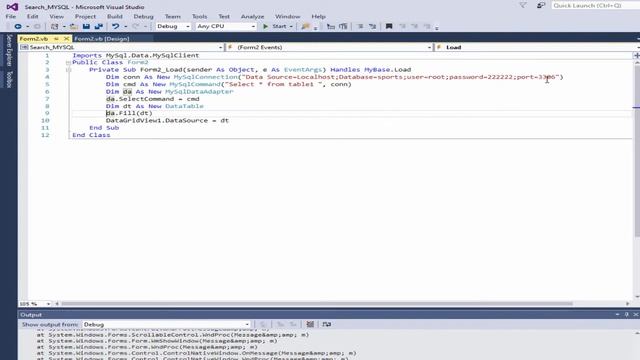Click the split editor handle above scrollbar

(636, 55)
